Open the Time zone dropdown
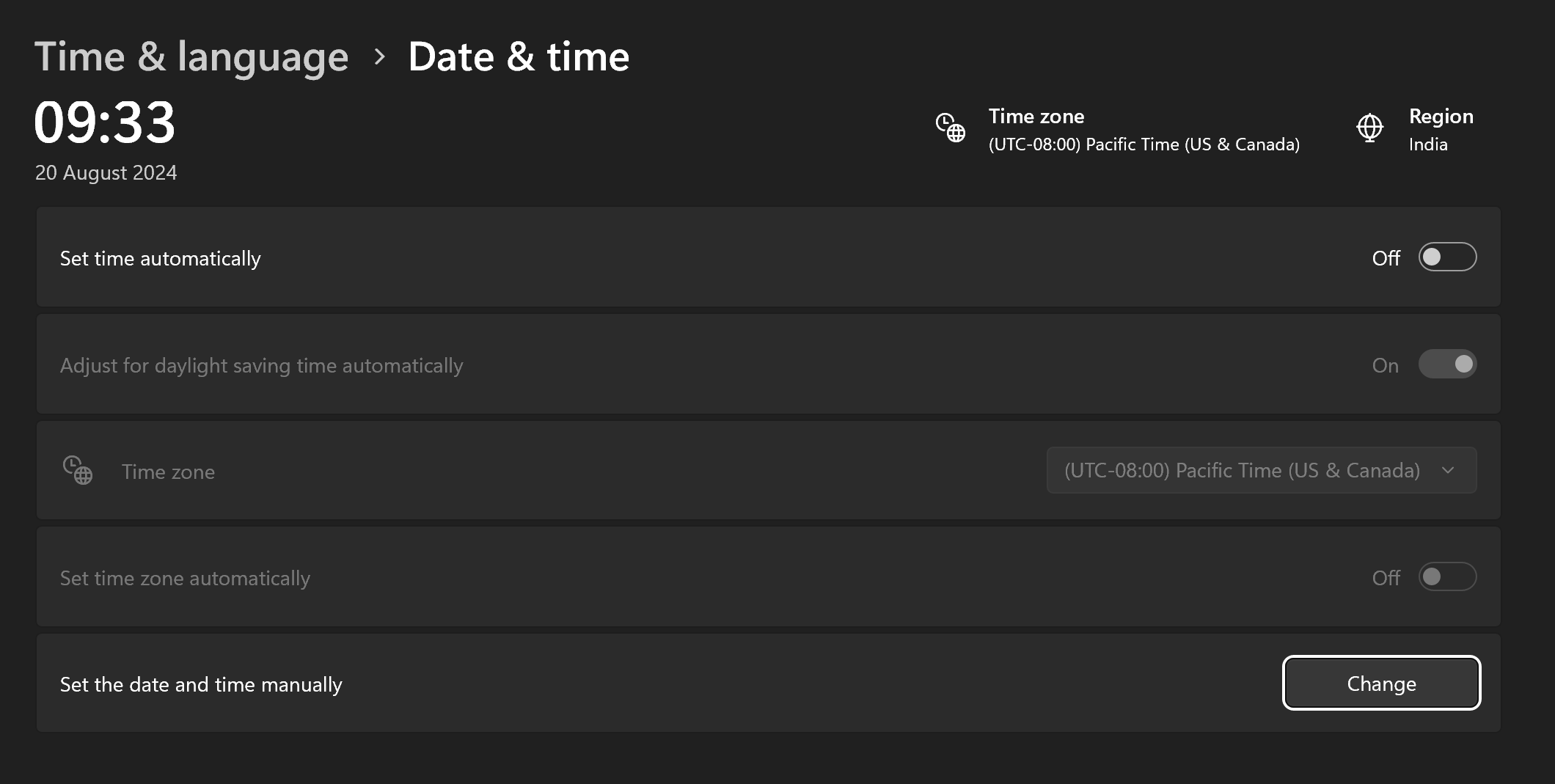Image resolution: width=1555 pixels, height=784 pixels. (x=1261, y=470)
